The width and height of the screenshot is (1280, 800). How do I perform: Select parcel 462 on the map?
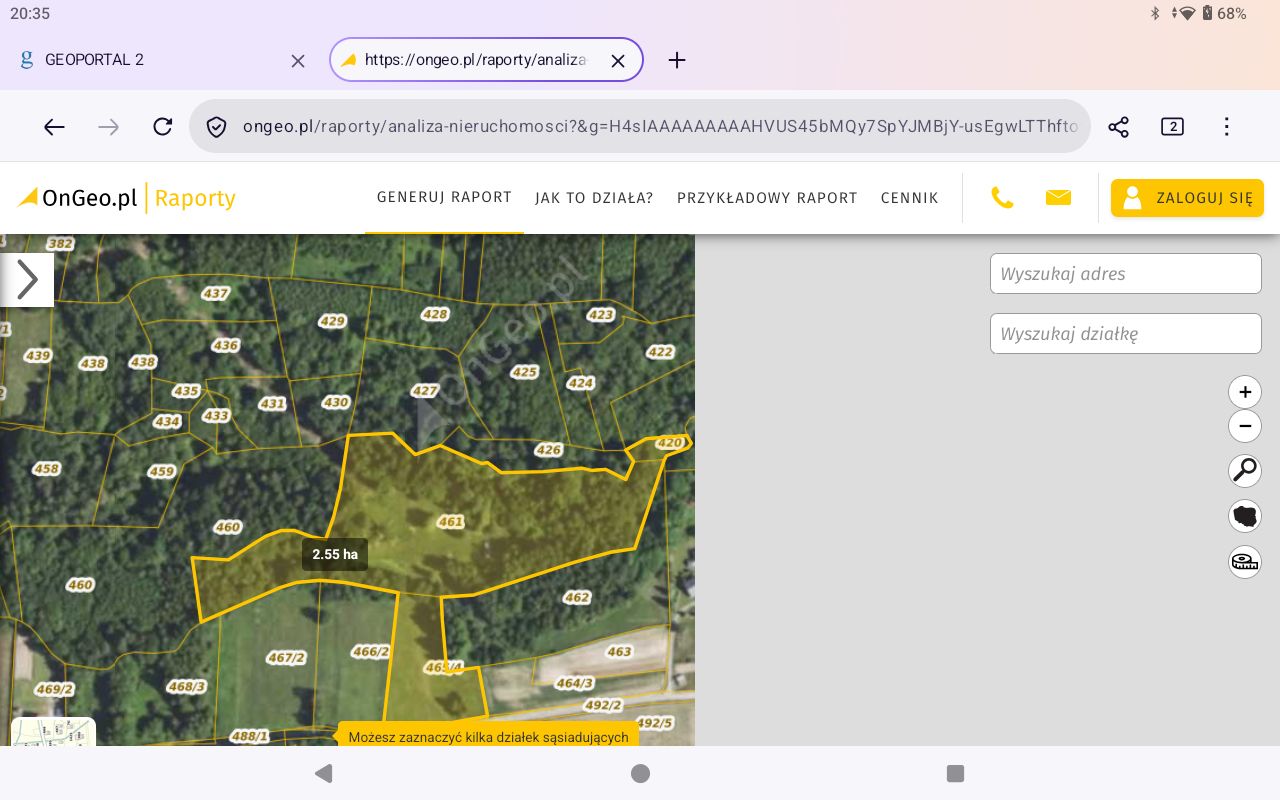577,597
